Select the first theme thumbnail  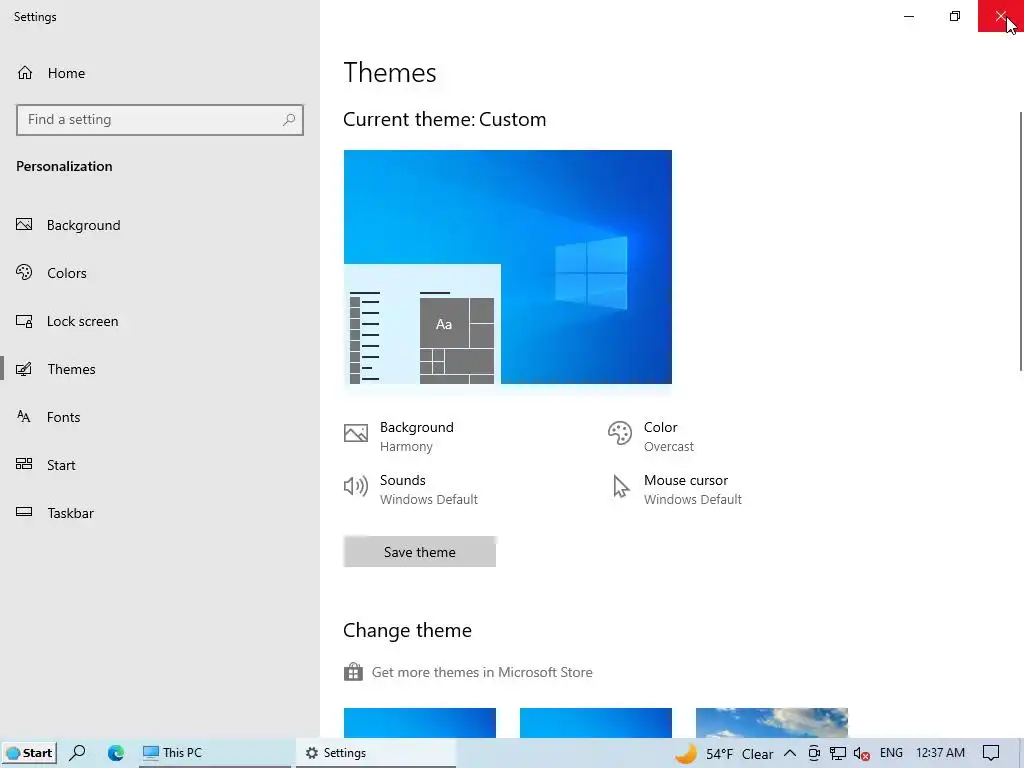tap(420, 723)
